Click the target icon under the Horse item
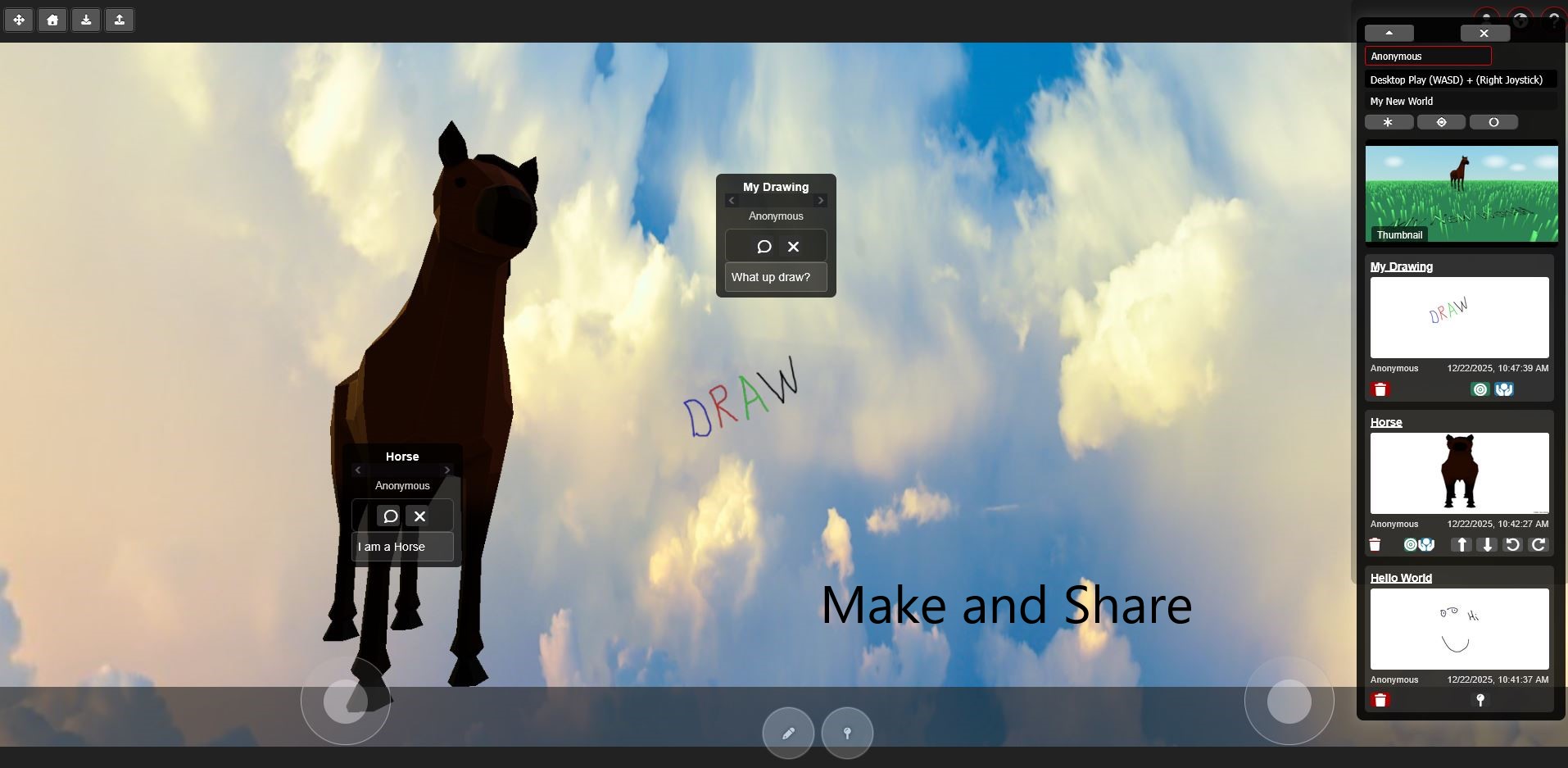 (1410, 544)
